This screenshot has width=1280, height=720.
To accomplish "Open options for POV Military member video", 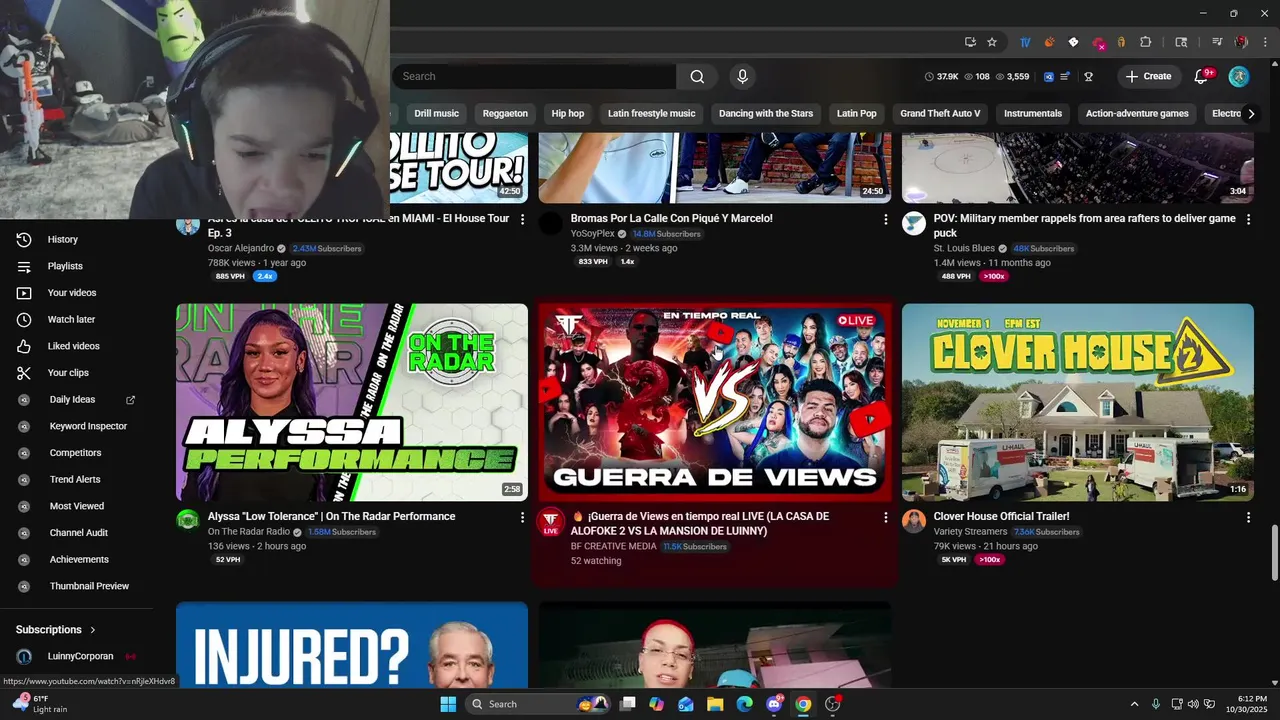I will [x=1248, y=219].
